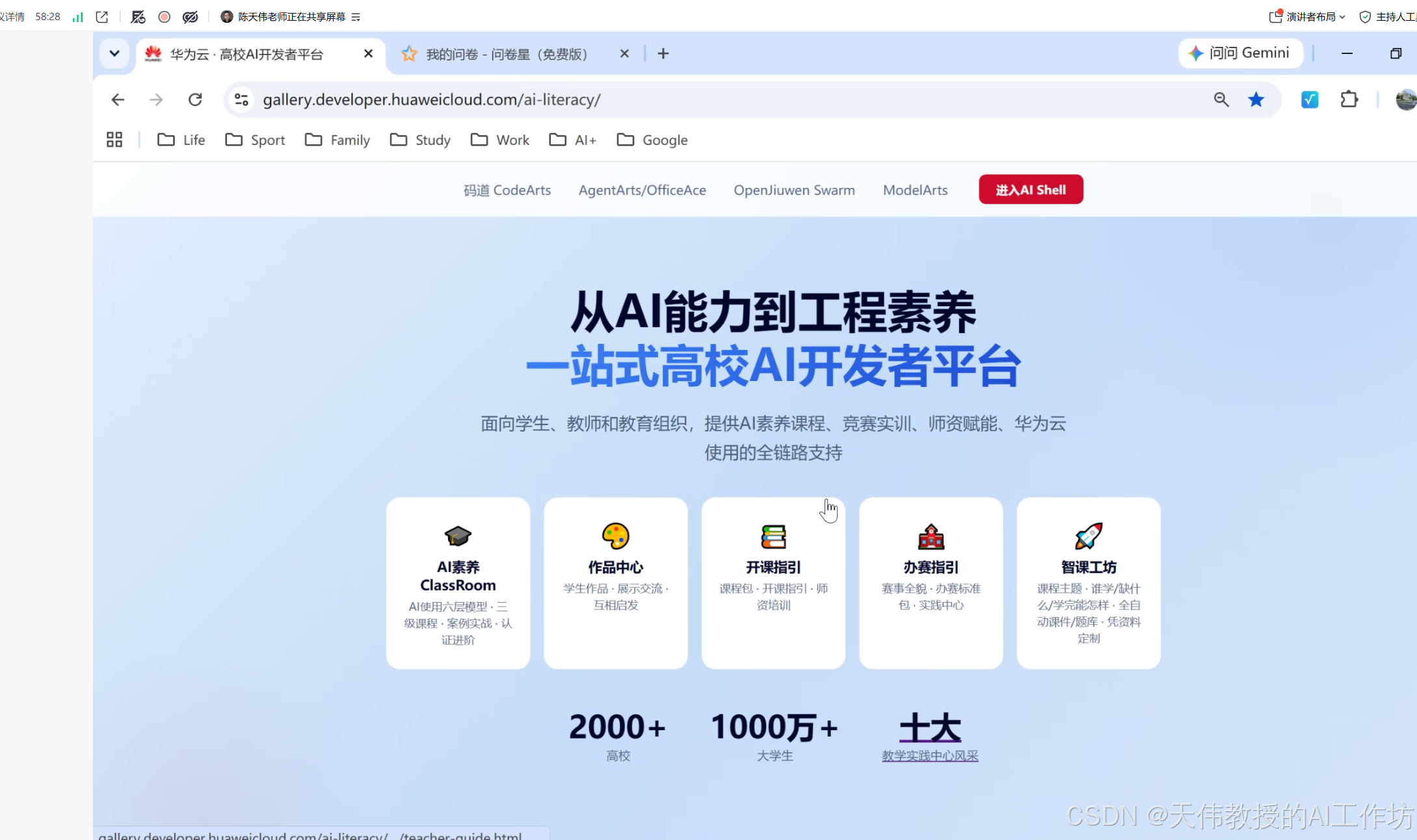The width and height of the screenshot is (1417, 840).
Task: Click the browser forward arrow
Action: 156,99
